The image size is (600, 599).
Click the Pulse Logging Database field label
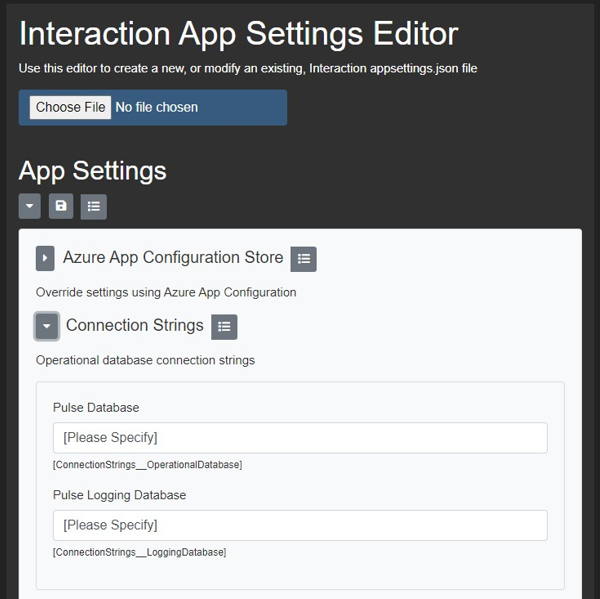119,495
